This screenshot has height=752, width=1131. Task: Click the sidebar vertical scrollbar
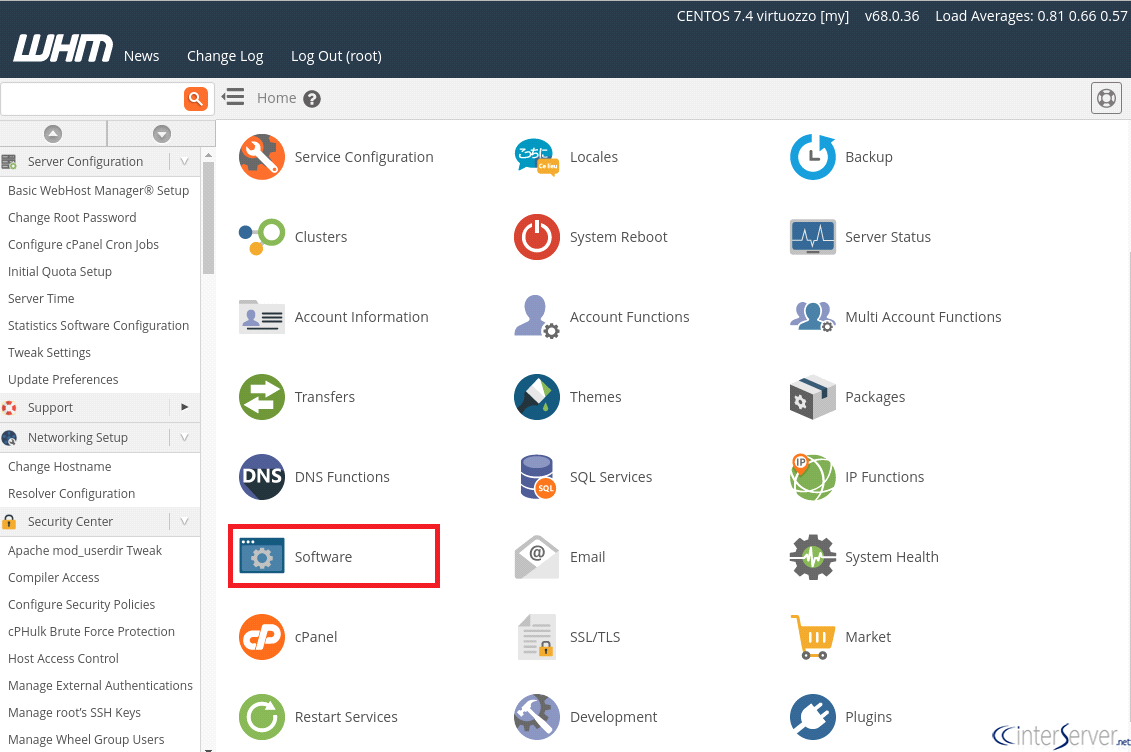click(x=208, y=216)
